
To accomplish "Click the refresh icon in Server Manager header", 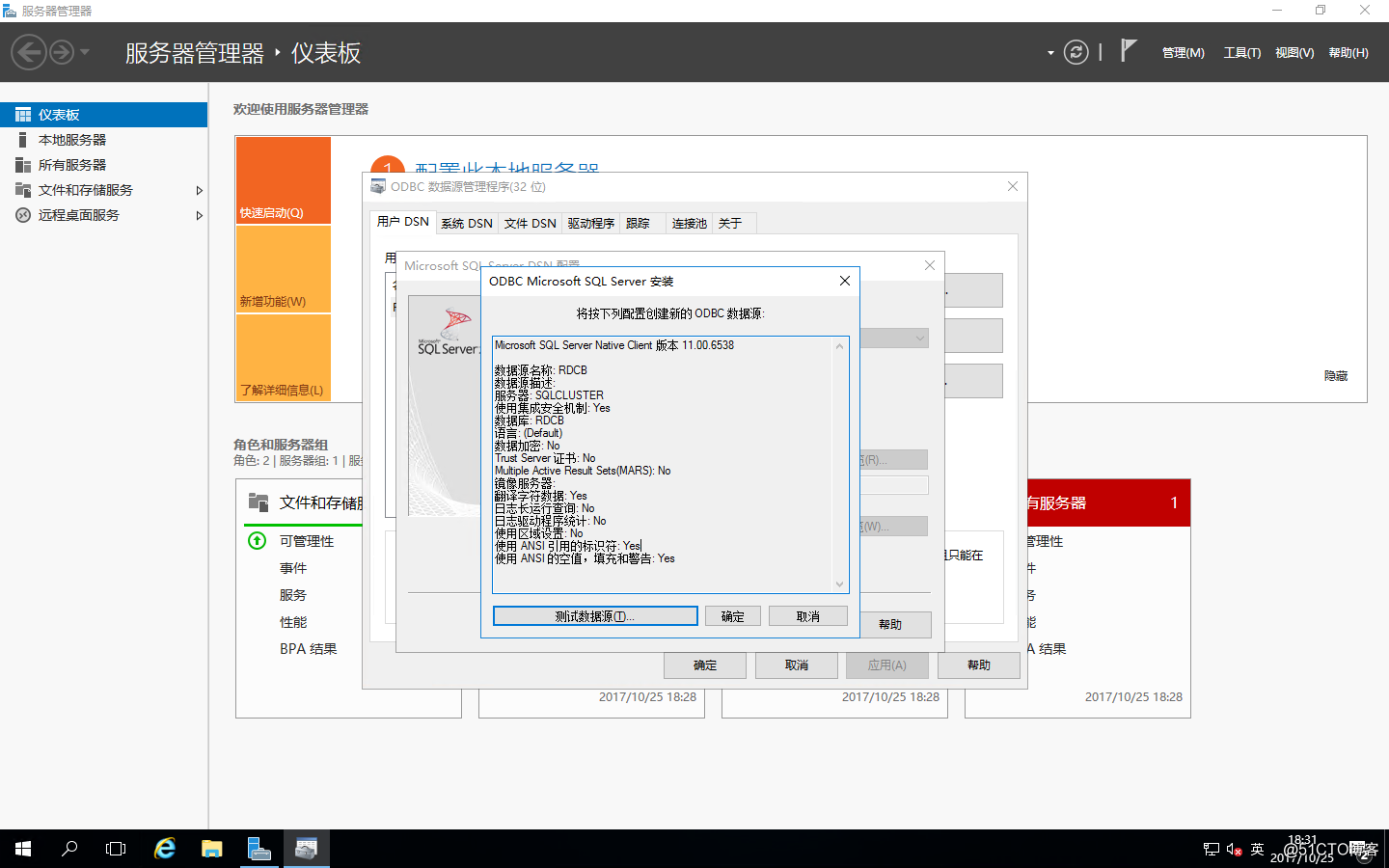I will [x=1076, y=52].
